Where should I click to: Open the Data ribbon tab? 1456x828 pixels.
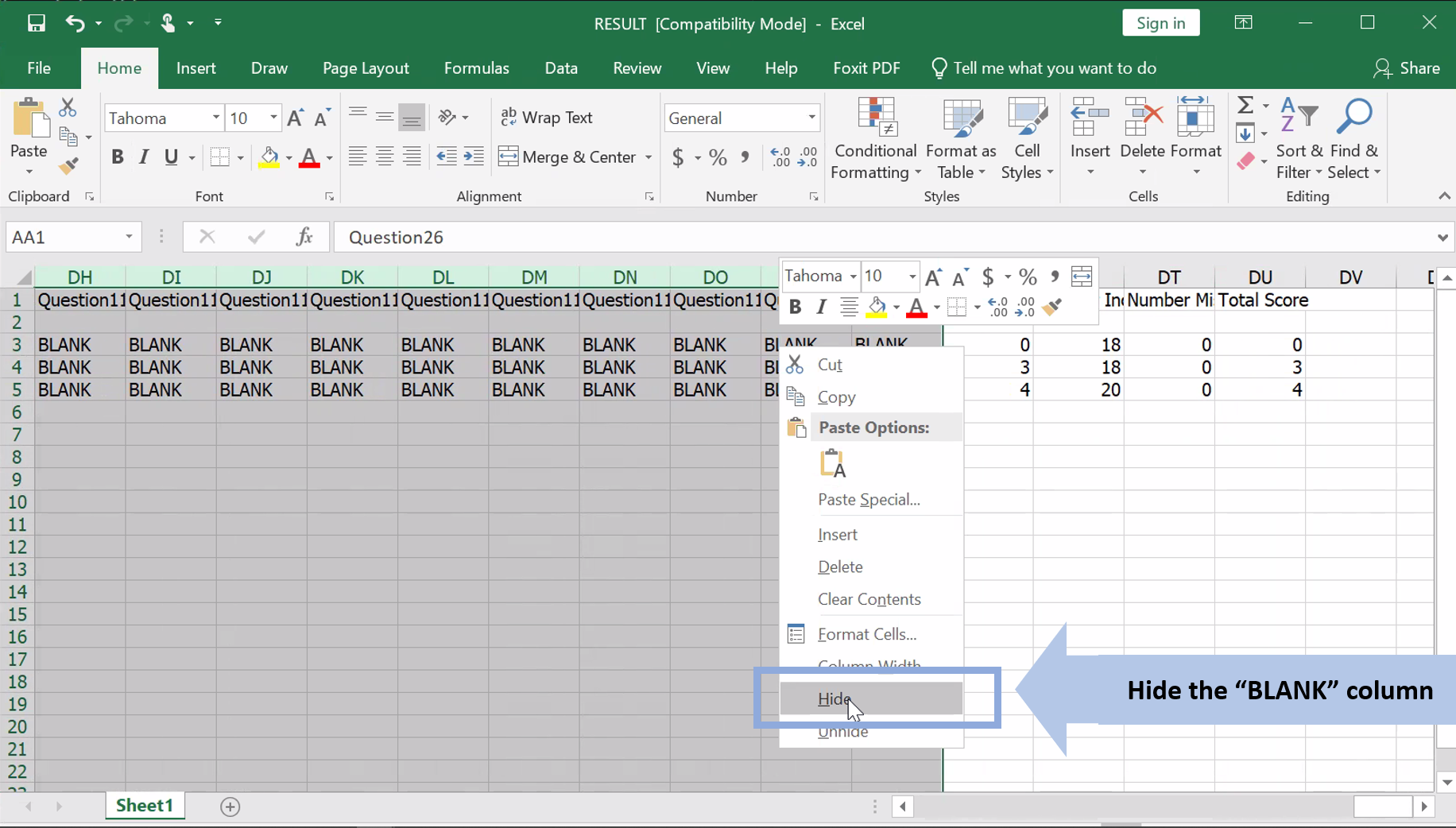click(x=560, y=68)
